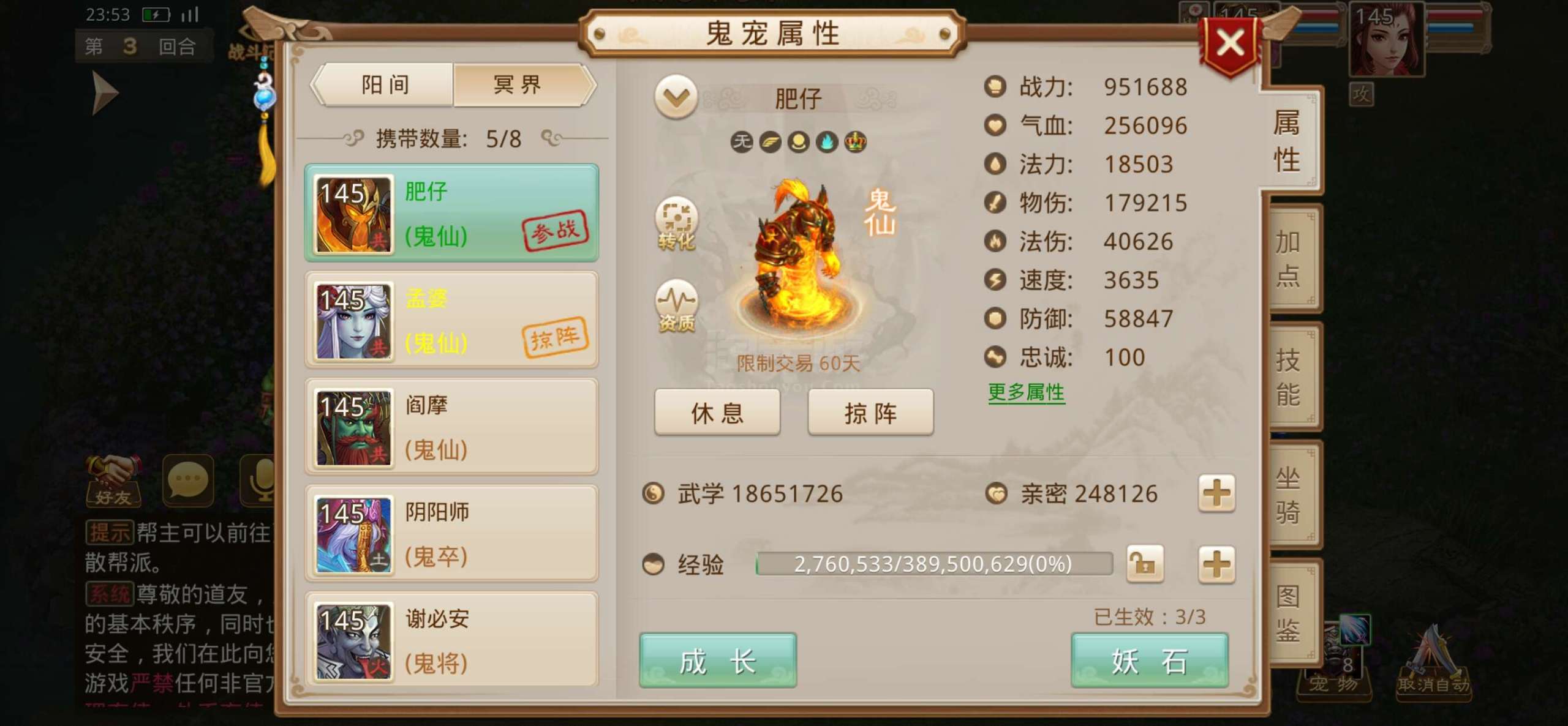
Task: Open the 资质 aptitude icon
Action: tap(676, 305)
